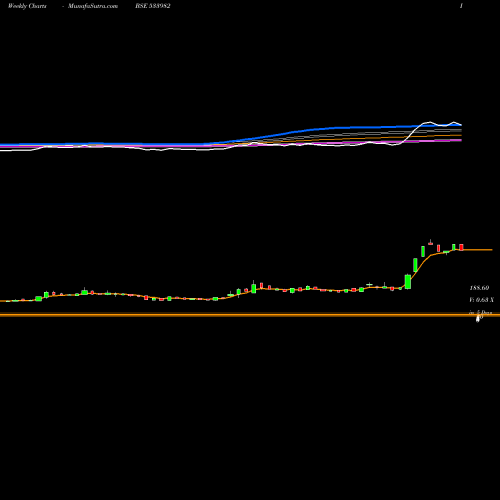The image size is (500, 500).
Task: Click the tallest green candle at the breakout
Action: 408,282
